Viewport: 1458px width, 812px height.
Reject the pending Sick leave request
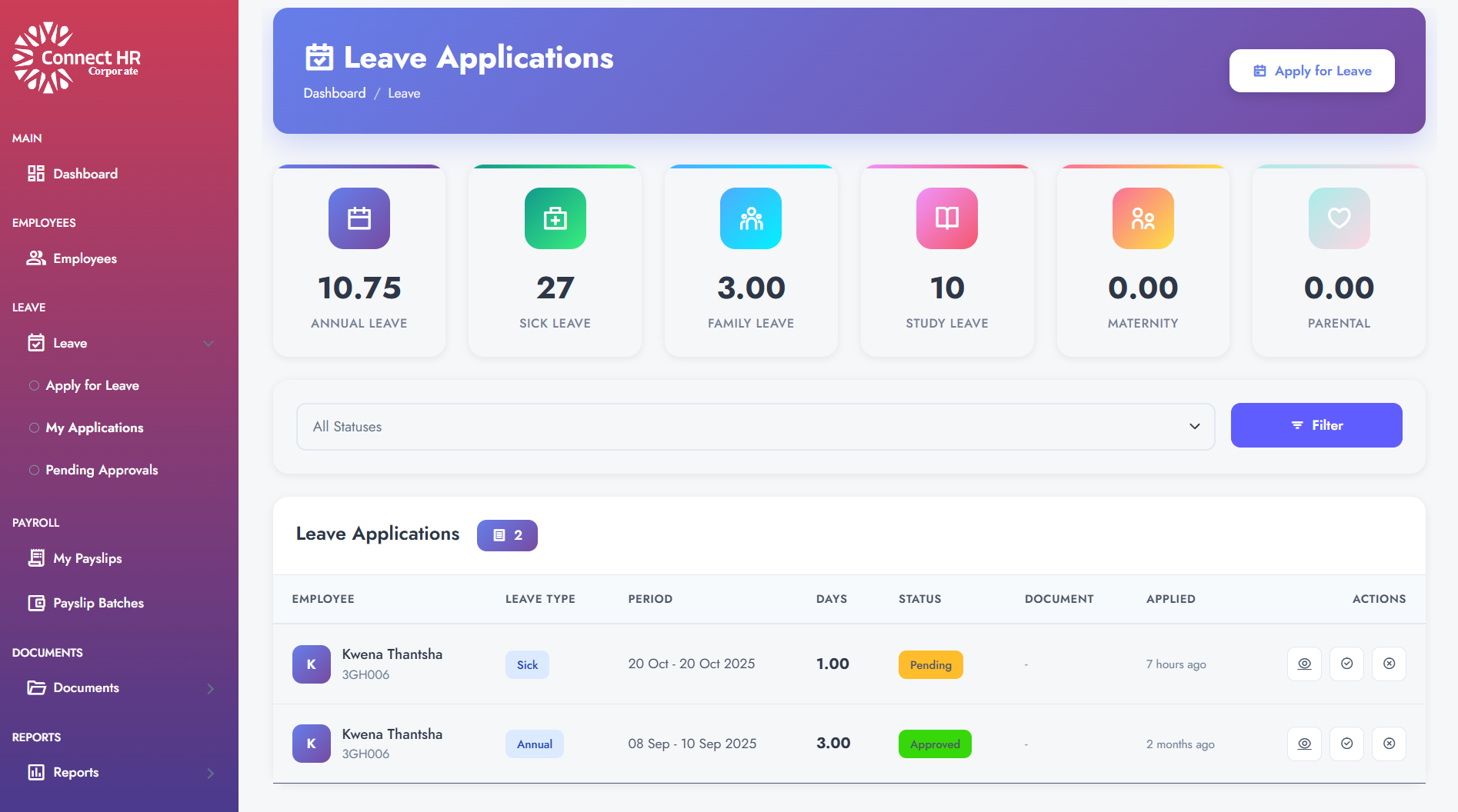[x=1389, y=664]
